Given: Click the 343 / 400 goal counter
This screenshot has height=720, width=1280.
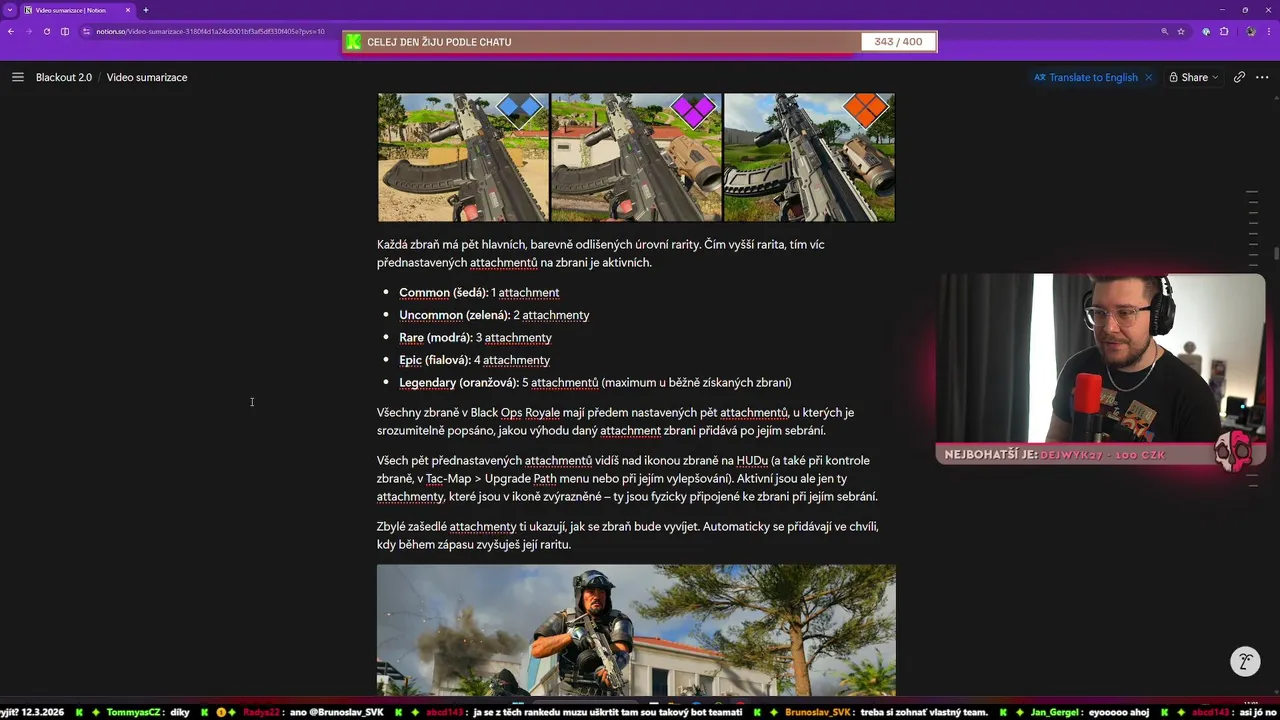Looking at the screenshot, I should point(898,42).
